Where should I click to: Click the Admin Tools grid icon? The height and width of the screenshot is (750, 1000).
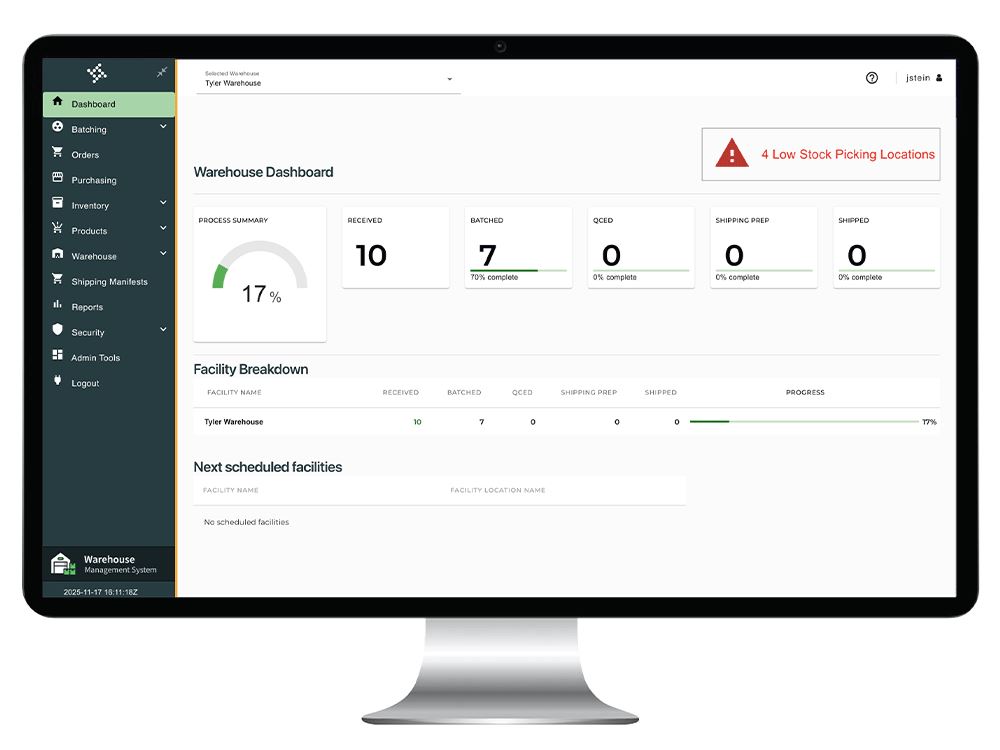pos(57,356)
